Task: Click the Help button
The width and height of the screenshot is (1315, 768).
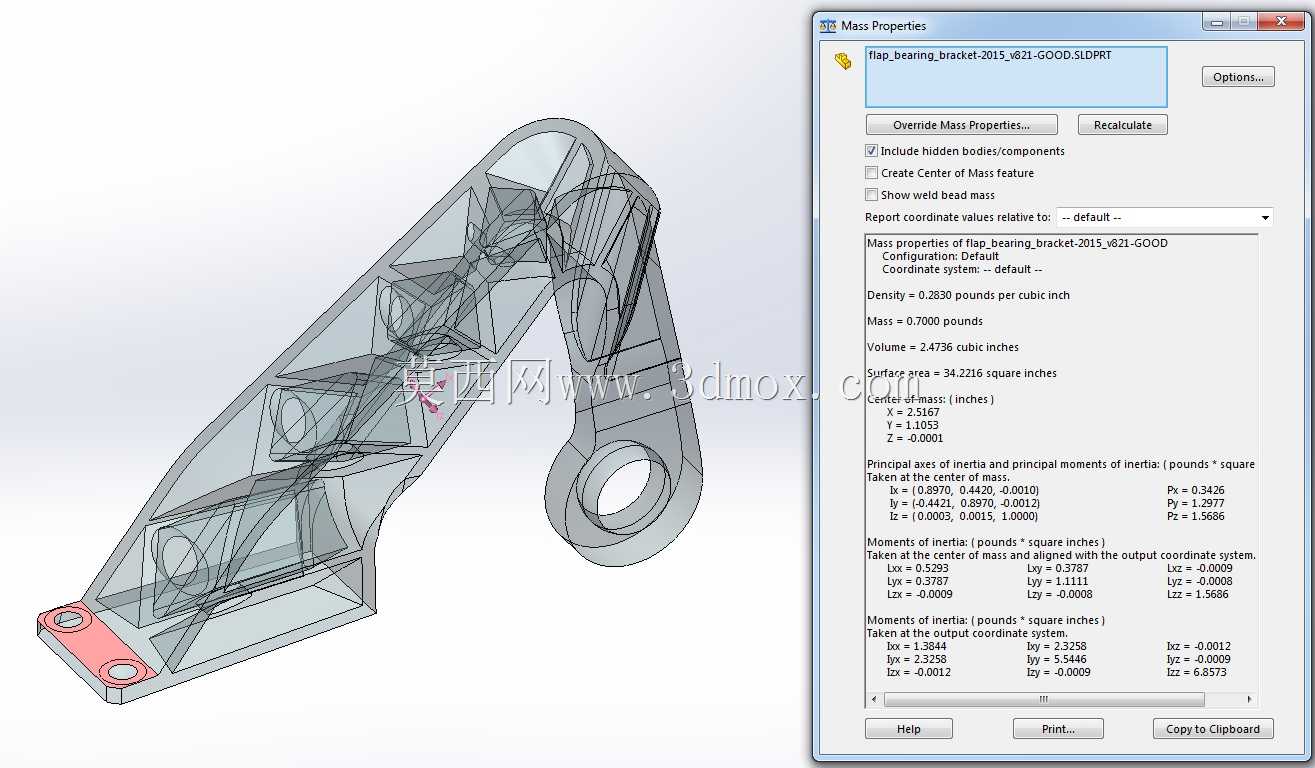Action: [909, 729]
